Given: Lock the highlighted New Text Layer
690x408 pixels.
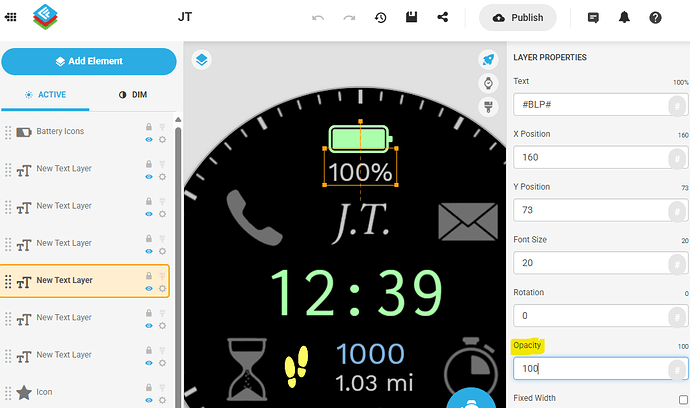Looking at the screenshot, I should click(x=149, y=276).
